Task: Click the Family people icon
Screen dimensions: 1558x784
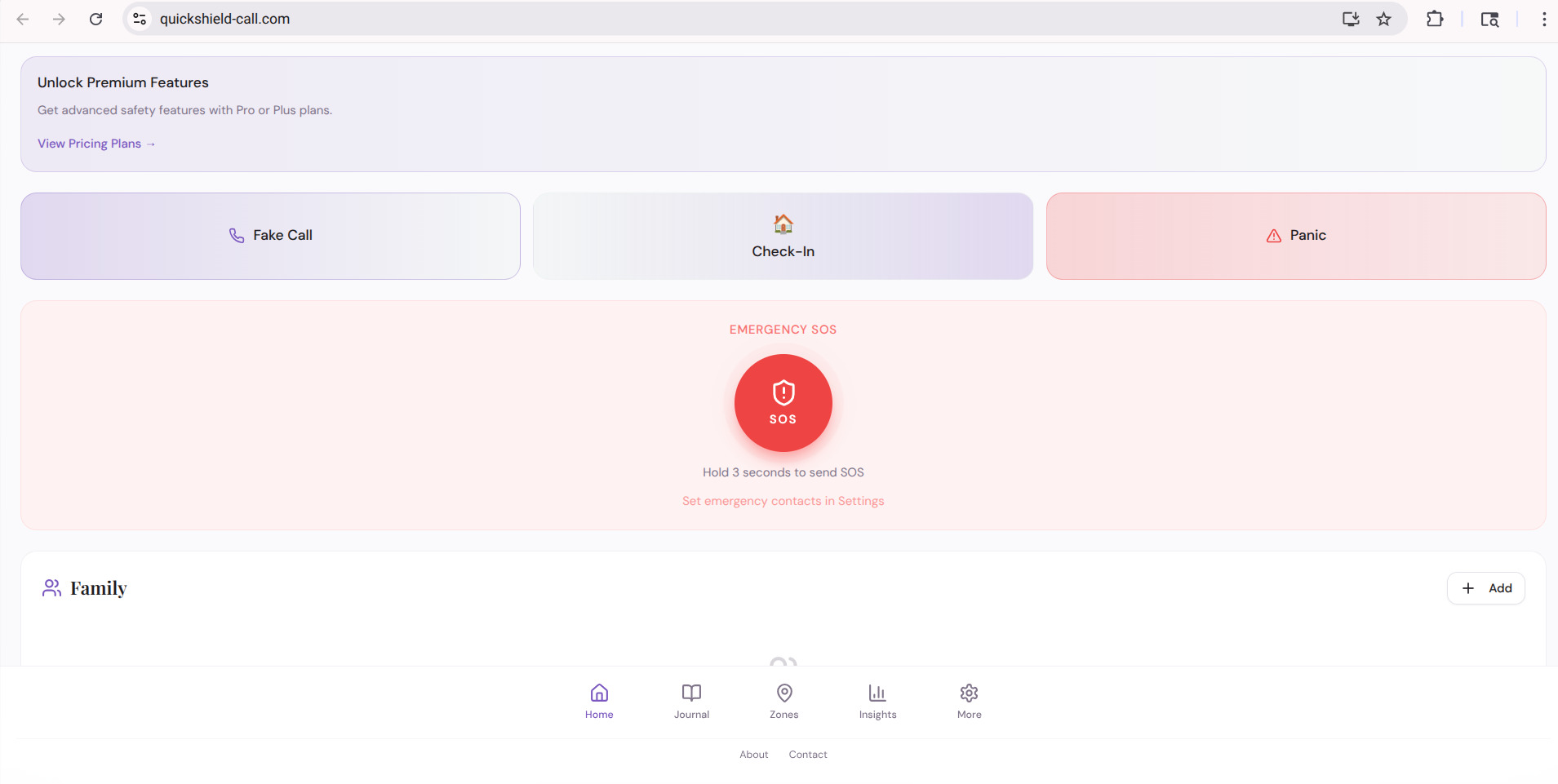Action: (x=51, y=588)
